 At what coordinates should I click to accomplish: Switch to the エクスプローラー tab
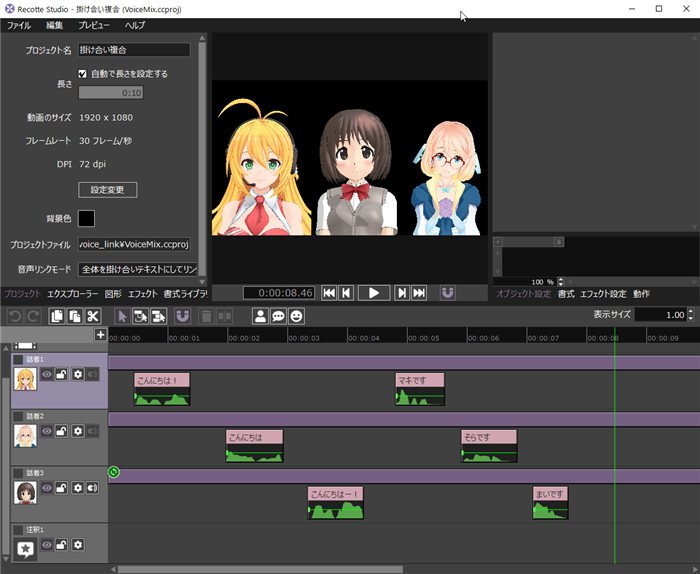[x=73, y=294]
